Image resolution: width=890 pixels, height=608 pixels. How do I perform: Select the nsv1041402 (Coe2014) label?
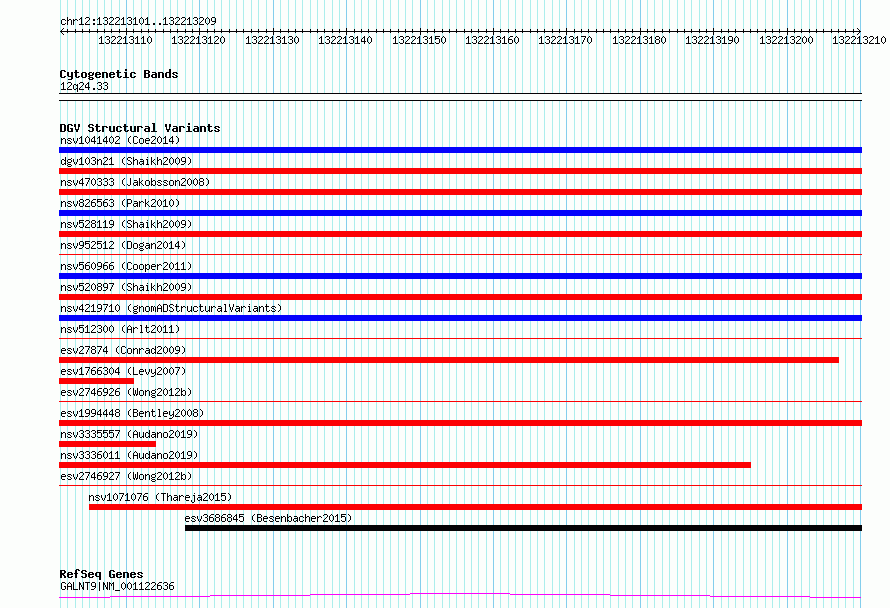point(120,140)
